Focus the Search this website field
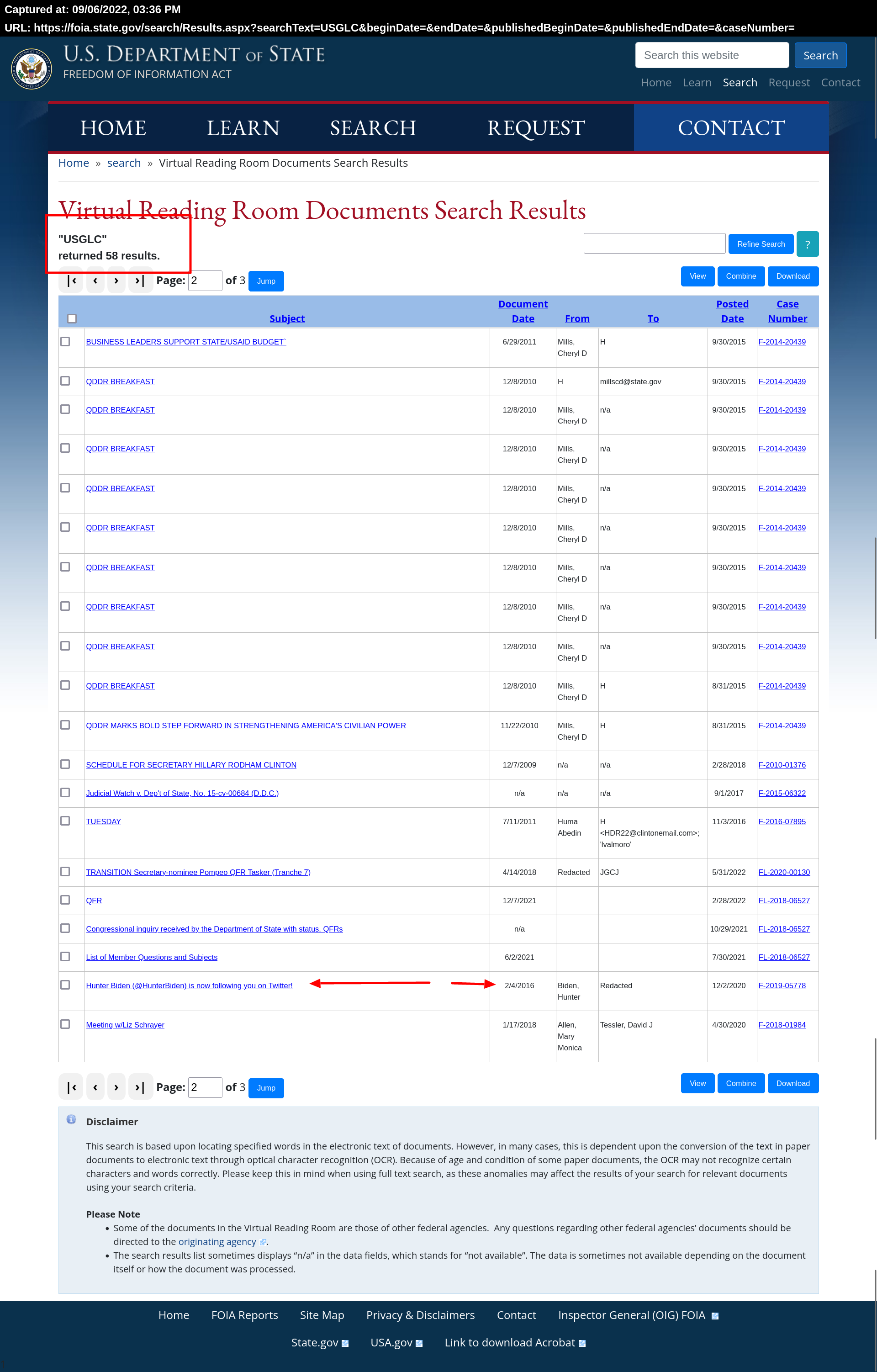877x1372 pixels. coord(712,55)
